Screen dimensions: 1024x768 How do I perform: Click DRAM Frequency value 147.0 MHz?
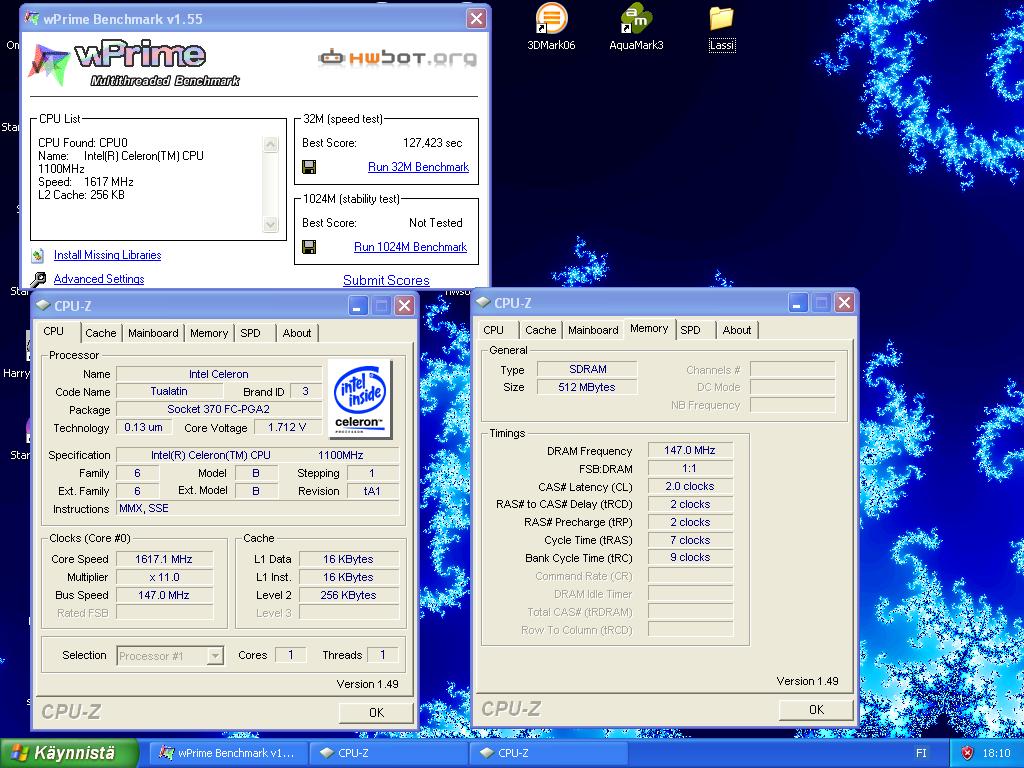[x=690, y=450]
